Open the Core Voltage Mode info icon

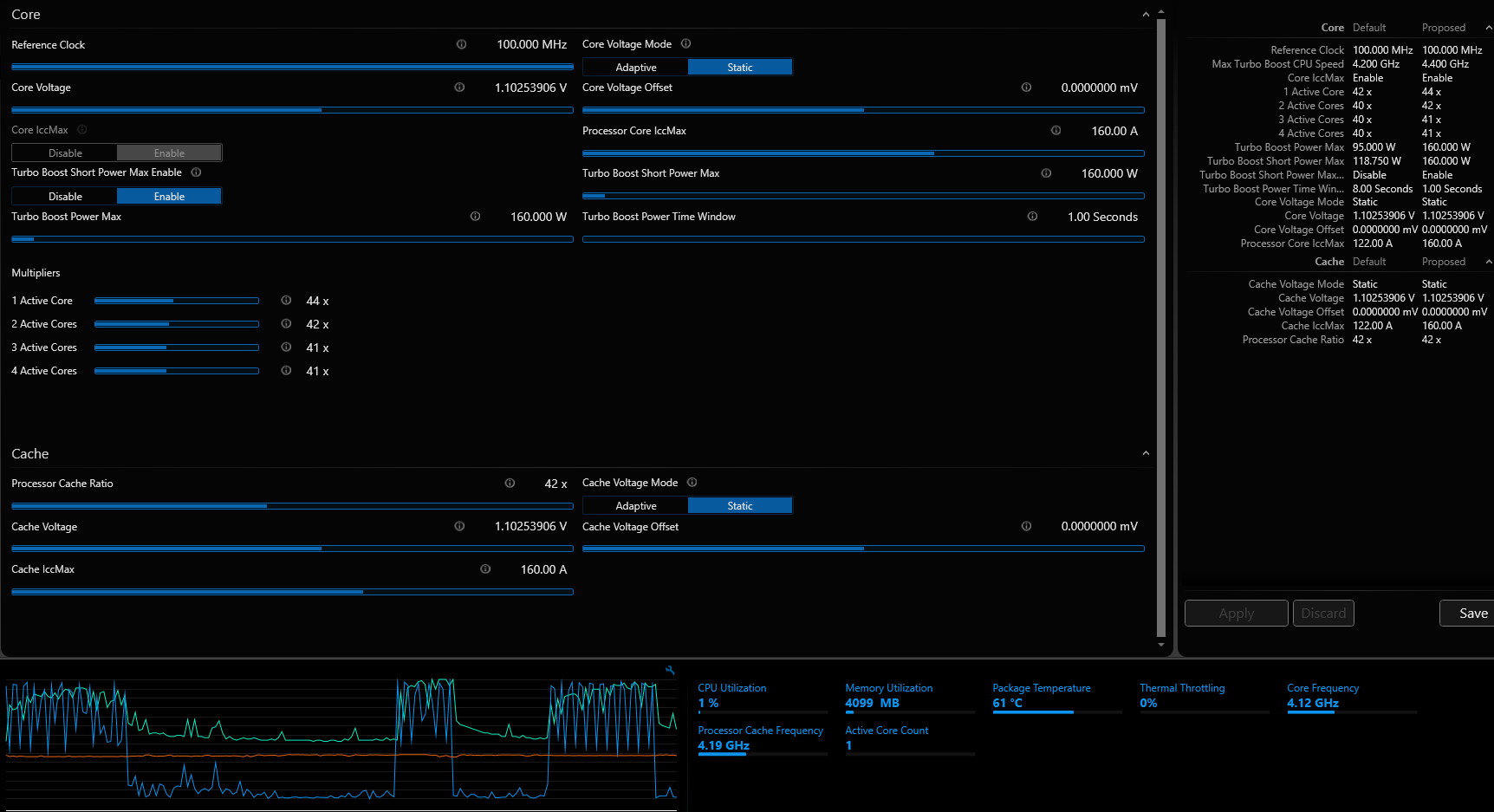point(685,43)
